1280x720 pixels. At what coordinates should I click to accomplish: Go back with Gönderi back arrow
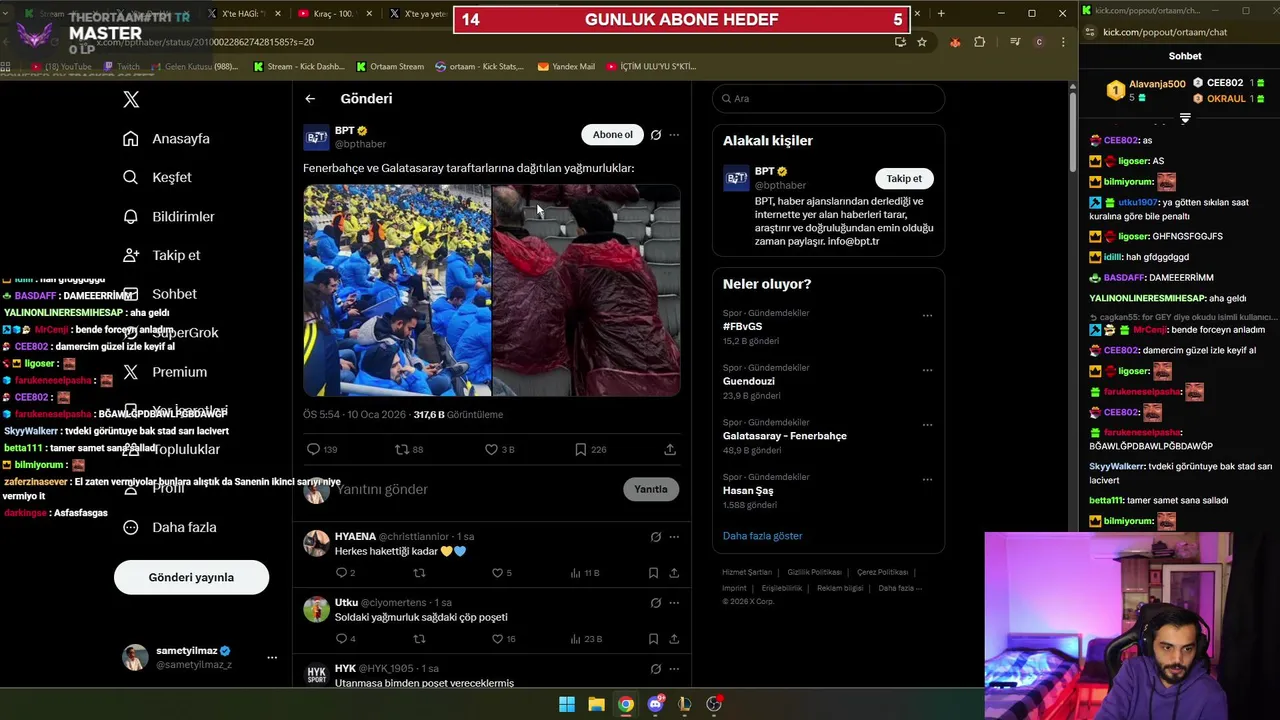pos(310,99)
